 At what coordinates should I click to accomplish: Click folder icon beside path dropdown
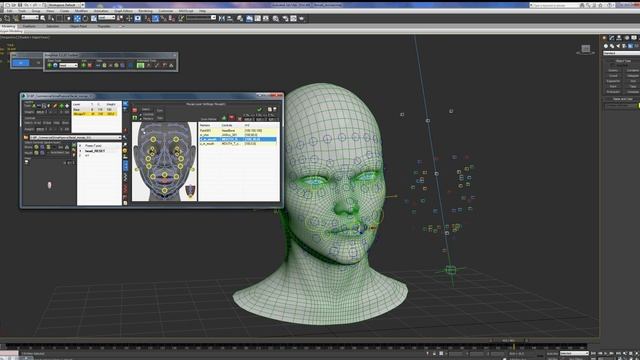pos(26,138)
